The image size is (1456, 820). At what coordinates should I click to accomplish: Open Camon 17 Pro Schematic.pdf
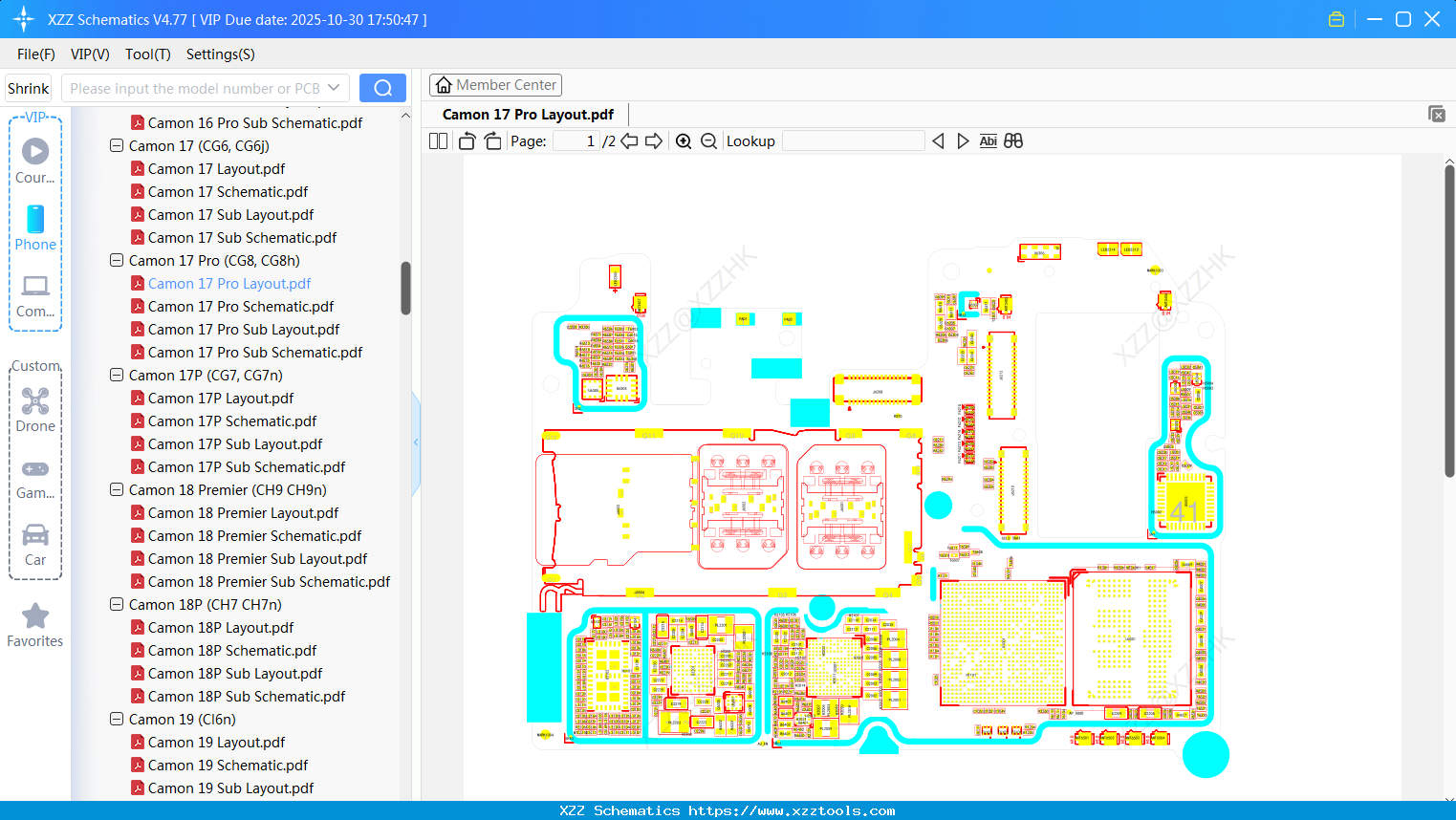point(241,307)
